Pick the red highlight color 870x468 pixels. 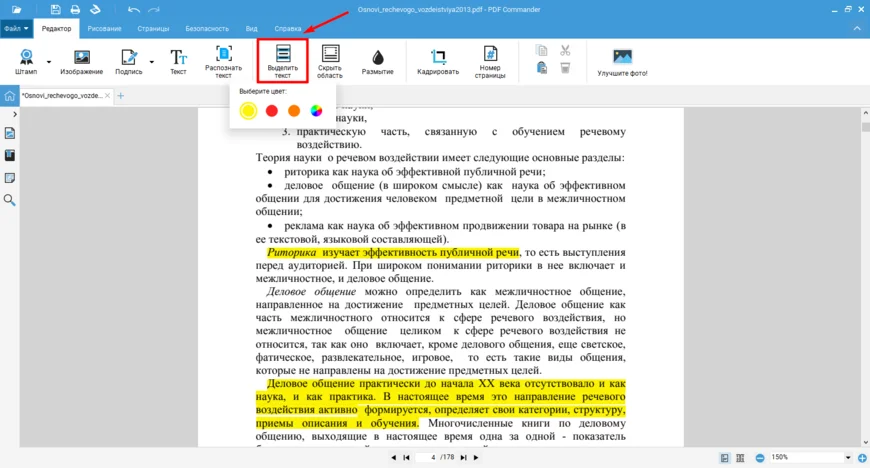[x=271, y=111]
